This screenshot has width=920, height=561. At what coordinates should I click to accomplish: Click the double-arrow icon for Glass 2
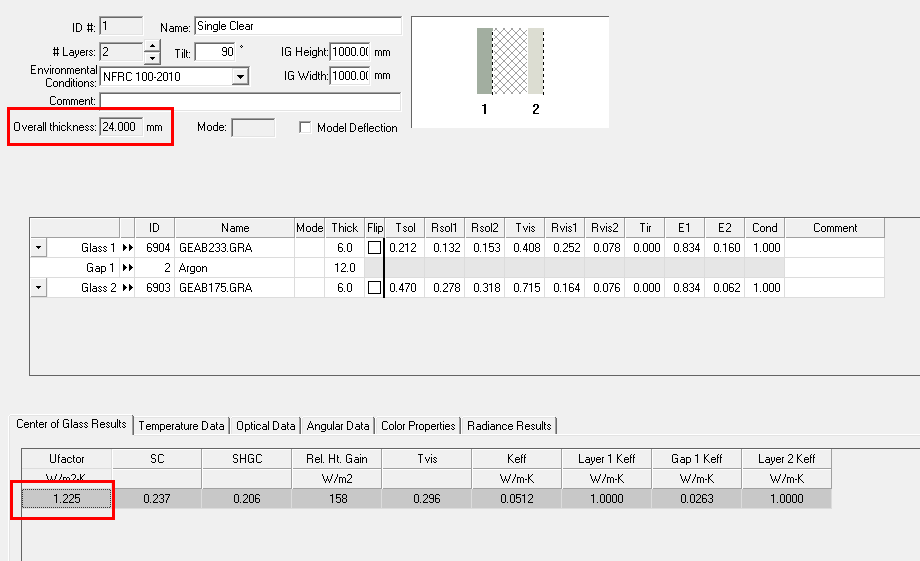127,288
